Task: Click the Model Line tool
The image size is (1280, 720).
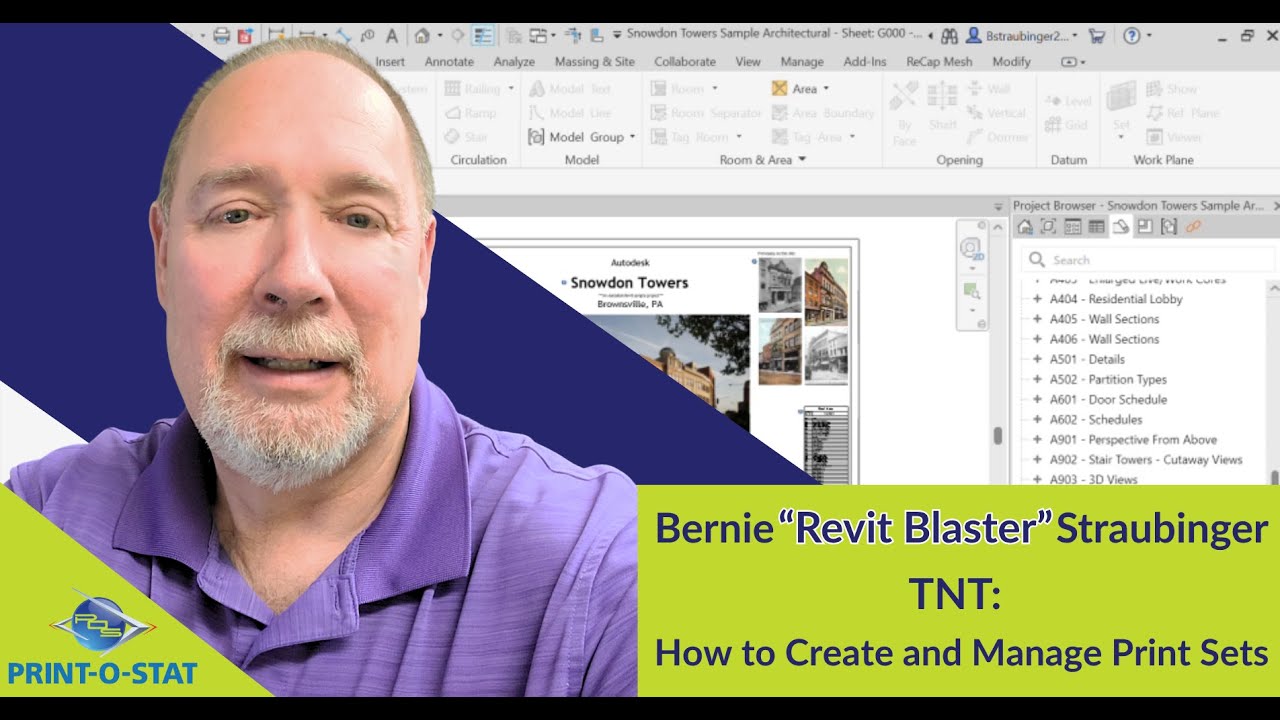Action: [570, 113]
